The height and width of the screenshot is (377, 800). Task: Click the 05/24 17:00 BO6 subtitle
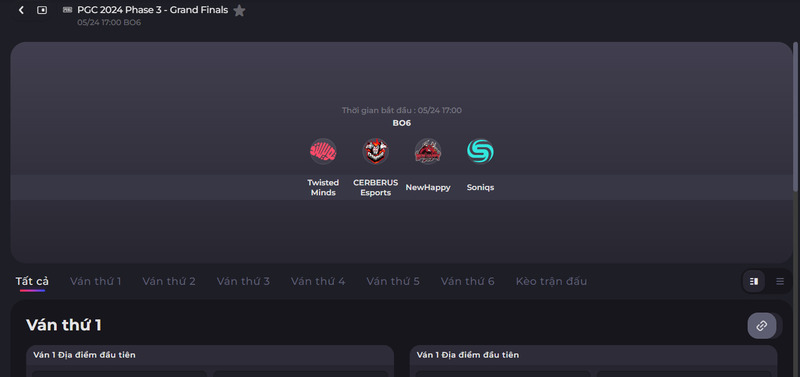pyautogui.click(x=109, y=22)
